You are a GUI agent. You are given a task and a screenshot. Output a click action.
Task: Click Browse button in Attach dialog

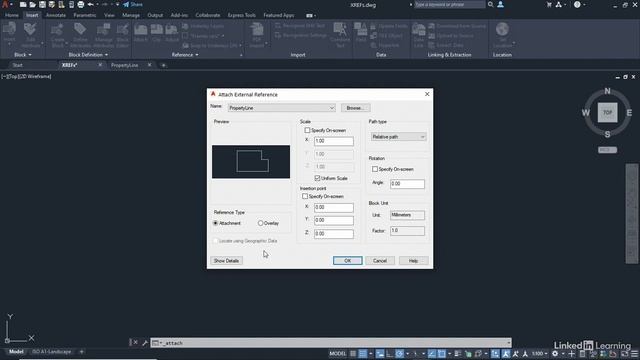(356, 108)
